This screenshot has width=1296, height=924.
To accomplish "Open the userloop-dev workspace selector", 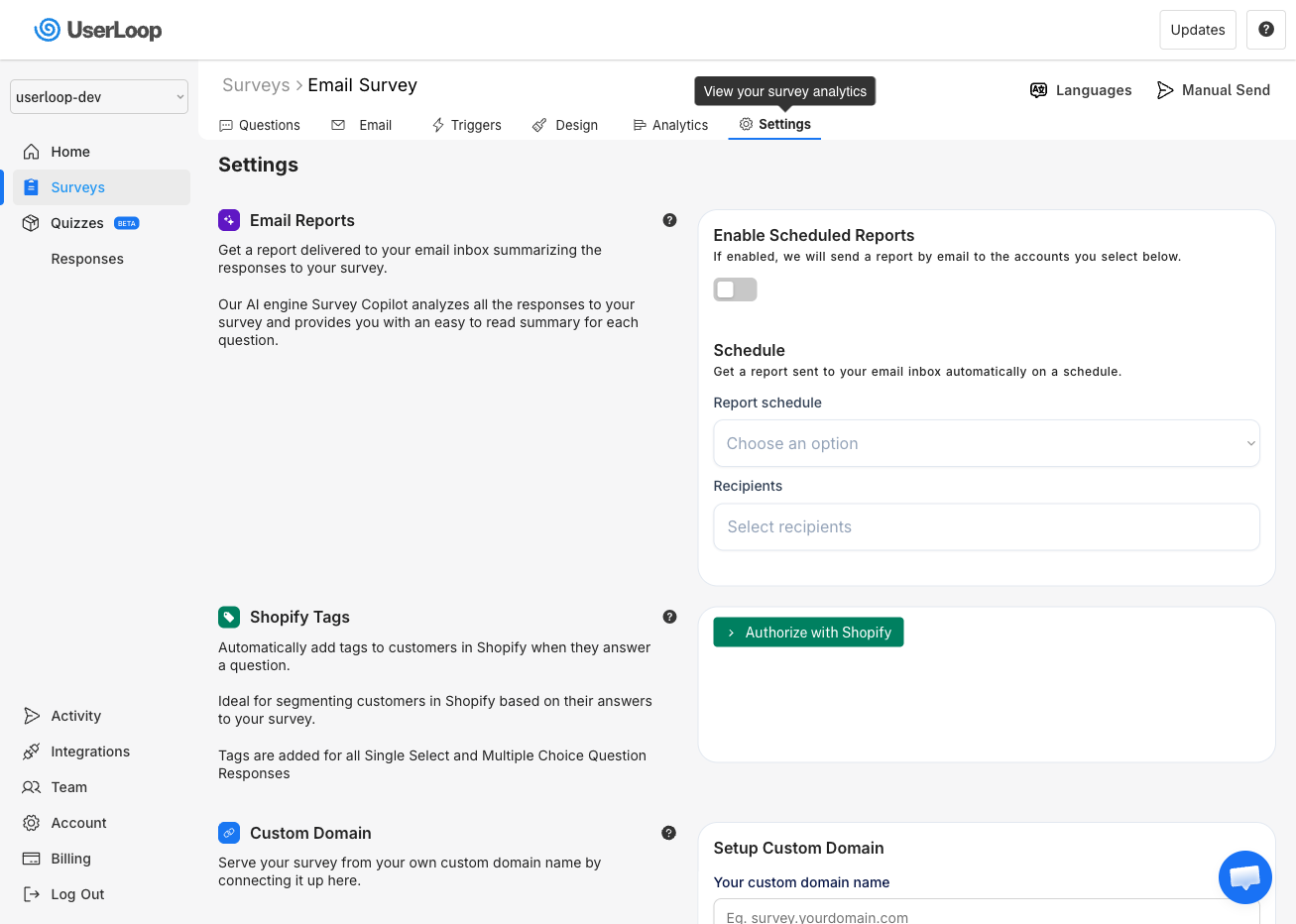I will coord(99,96).
